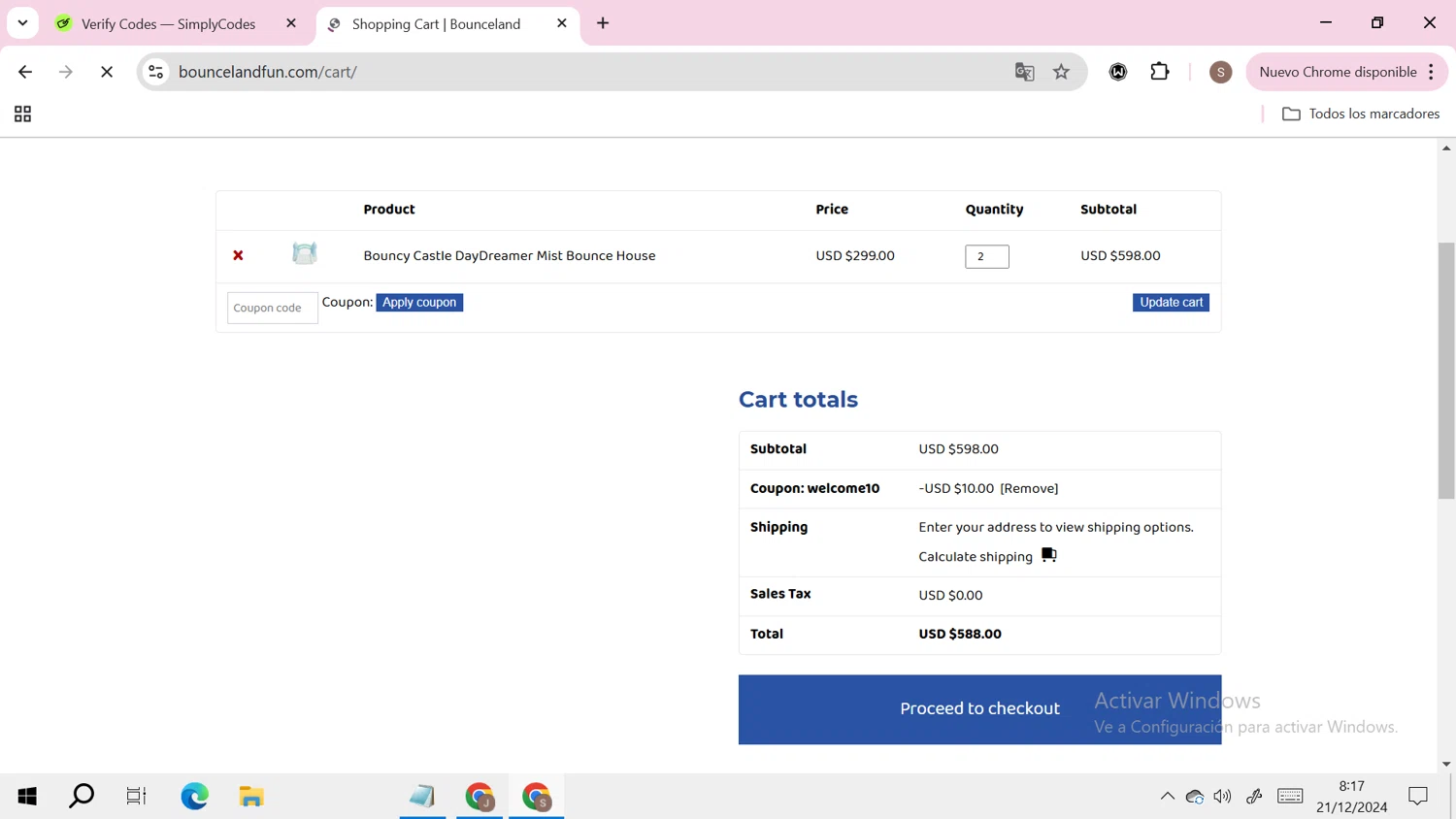Click the shipping truck icon
Screen dimensions: 1456x819
(x=1048, y=555)
